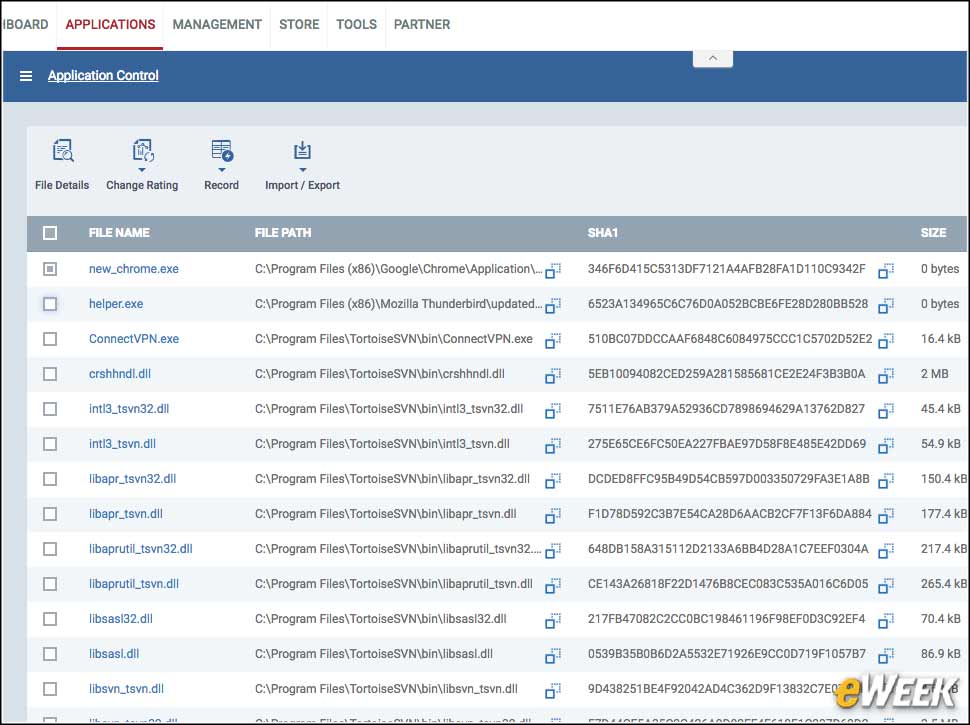Screen dimensions: 970x725
Task: Check the ConnectVPN.exe row checkbox
Action: click(x=50, y=339)
